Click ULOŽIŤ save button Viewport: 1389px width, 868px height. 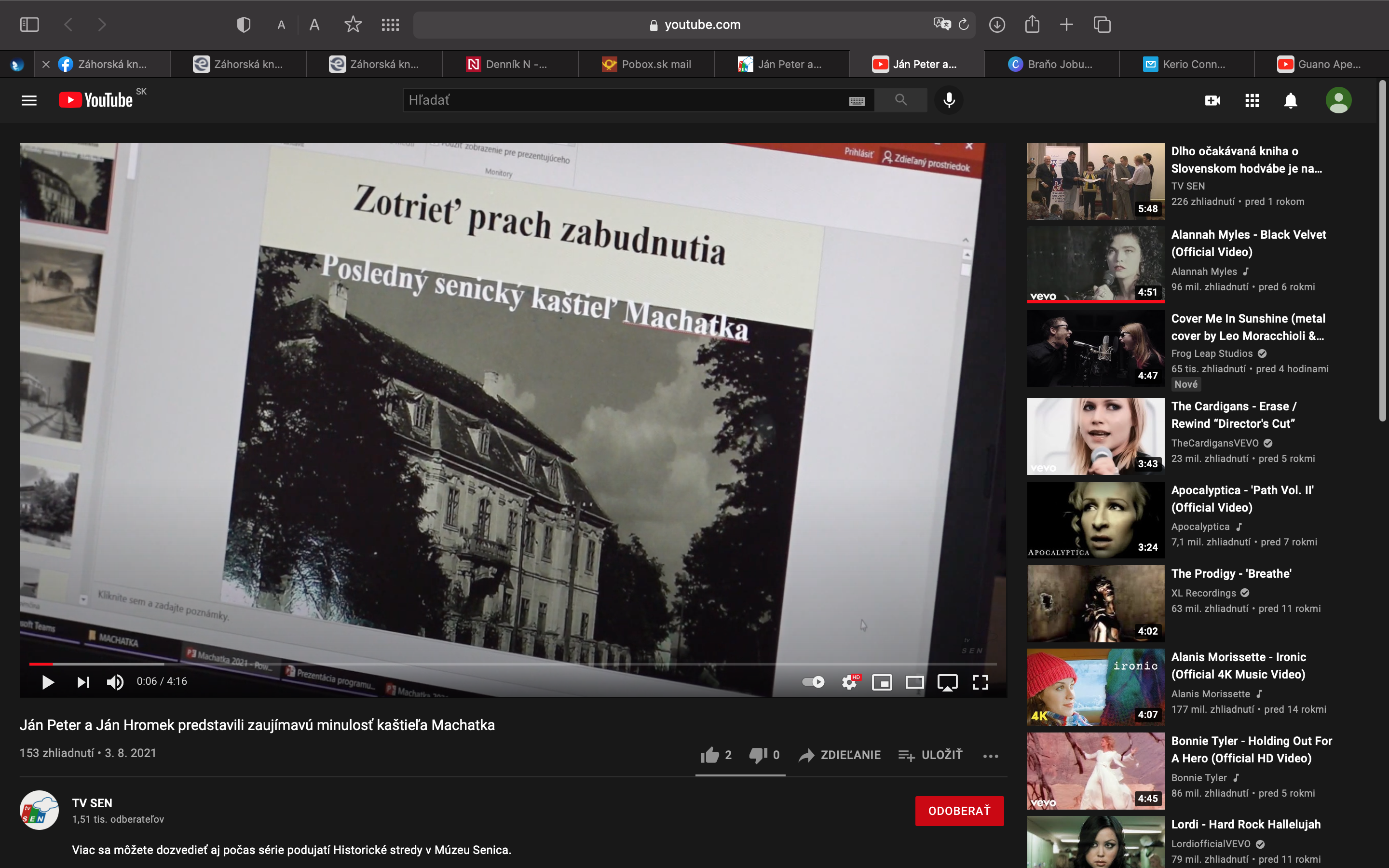(930, 755)
